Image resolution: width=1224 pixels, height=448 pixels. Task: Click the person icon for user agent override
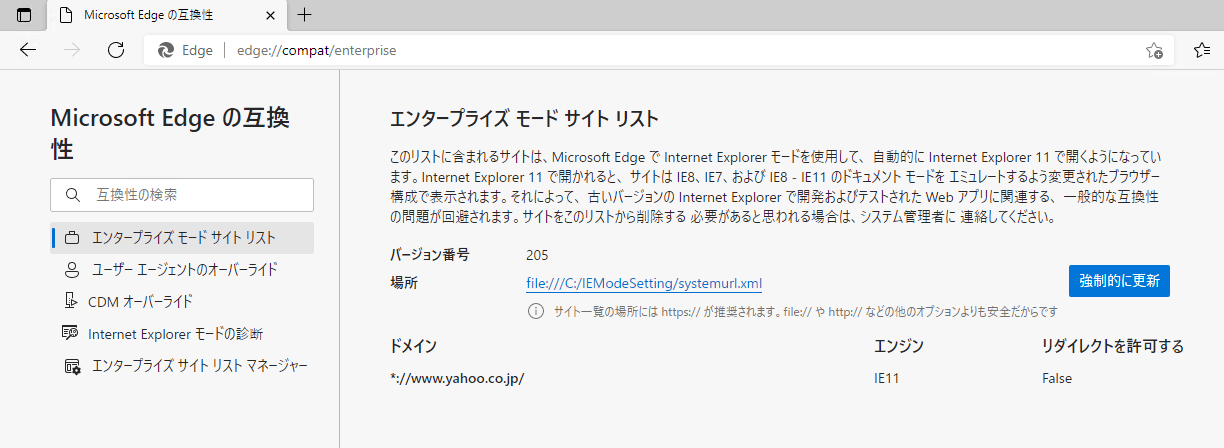coord(72,269)
